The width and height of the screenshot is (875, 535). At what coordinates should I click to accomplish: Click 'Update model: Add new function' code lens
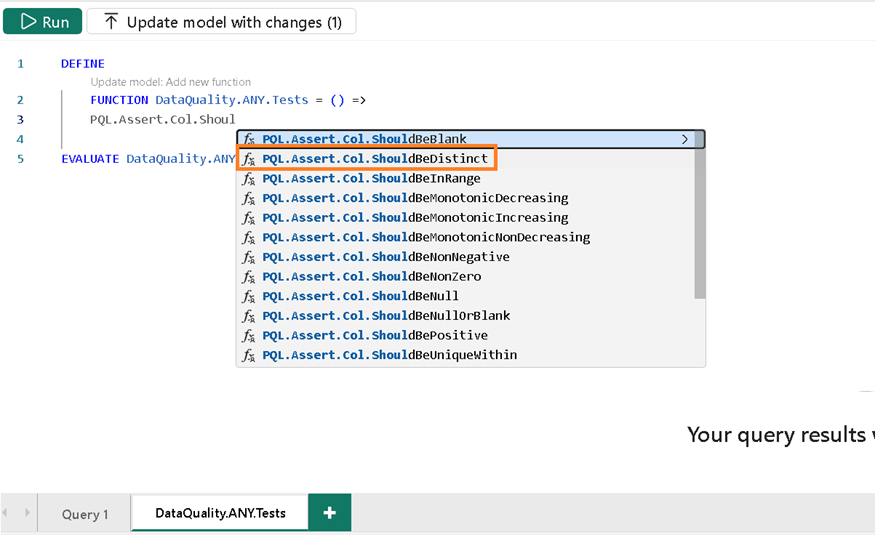tap(171, 82)
